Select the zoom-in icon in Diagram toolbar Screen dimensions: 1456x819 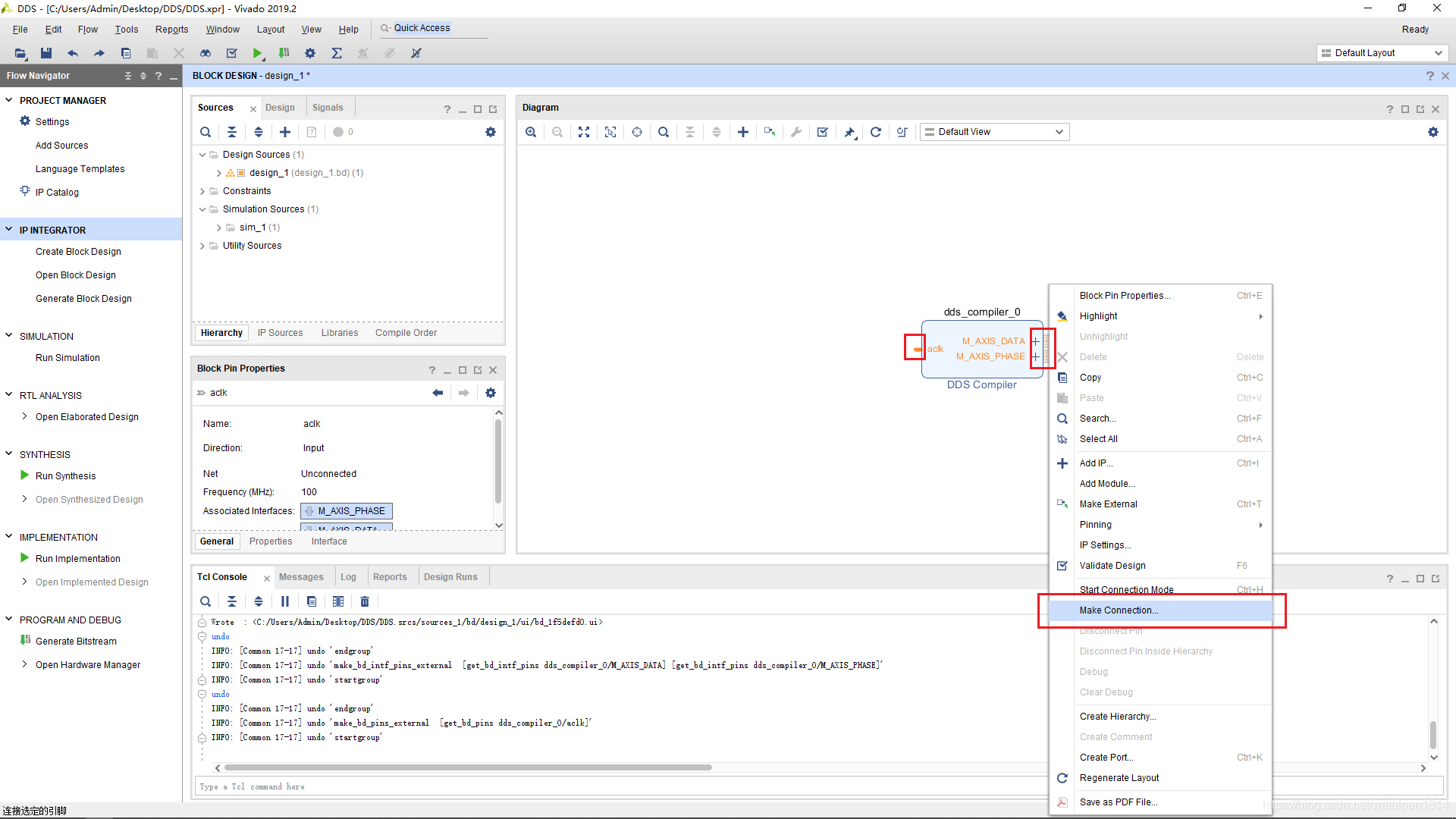click(x=531, y=131)
